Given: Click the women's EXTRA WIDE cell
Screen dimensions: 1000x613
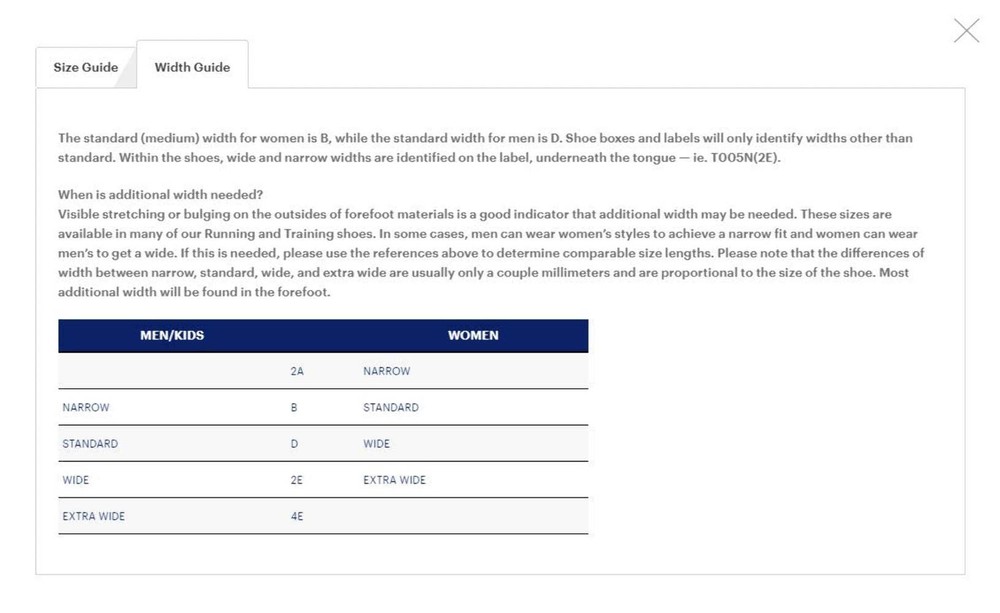Looking at the screenshot, I should click(394, 480).
